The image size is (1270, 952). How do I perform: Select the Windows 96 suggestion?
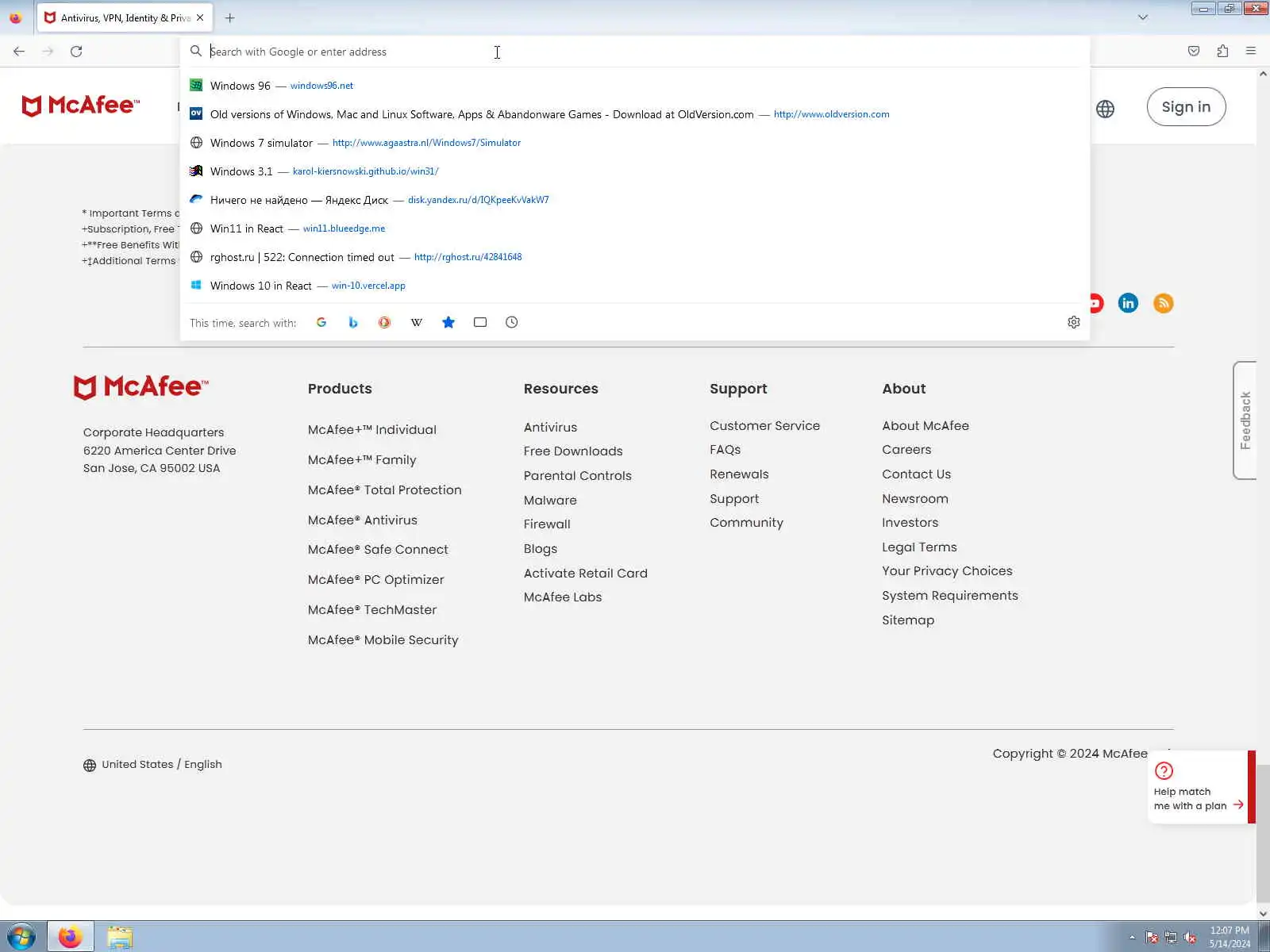pyautogui.click(x=635, y=86)
